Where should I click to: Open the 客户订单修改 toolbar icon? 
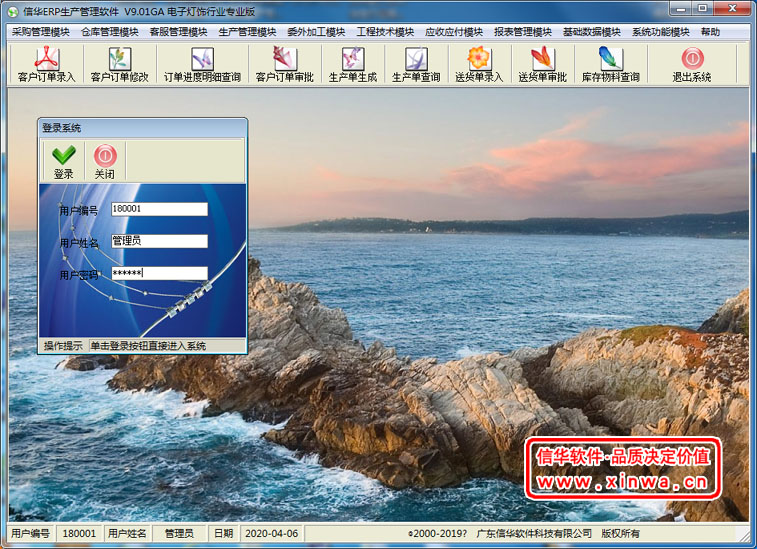(120, 64)
